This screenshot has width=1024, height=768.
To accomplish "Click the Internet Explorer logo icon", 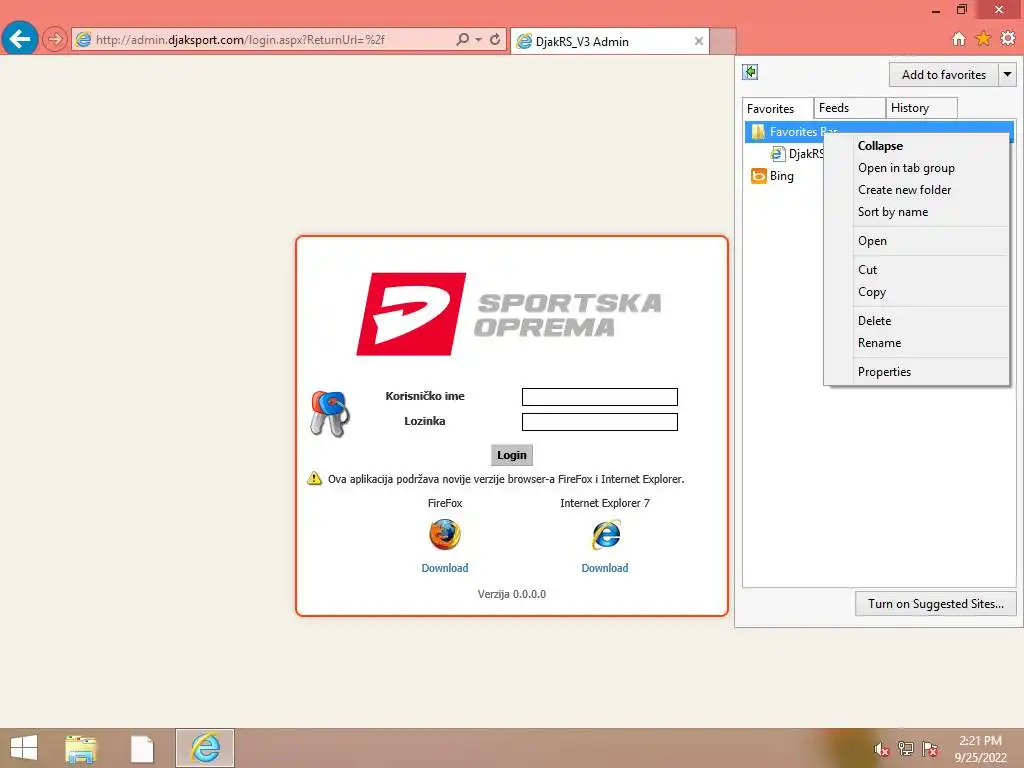I will click(x=605, y=535).
